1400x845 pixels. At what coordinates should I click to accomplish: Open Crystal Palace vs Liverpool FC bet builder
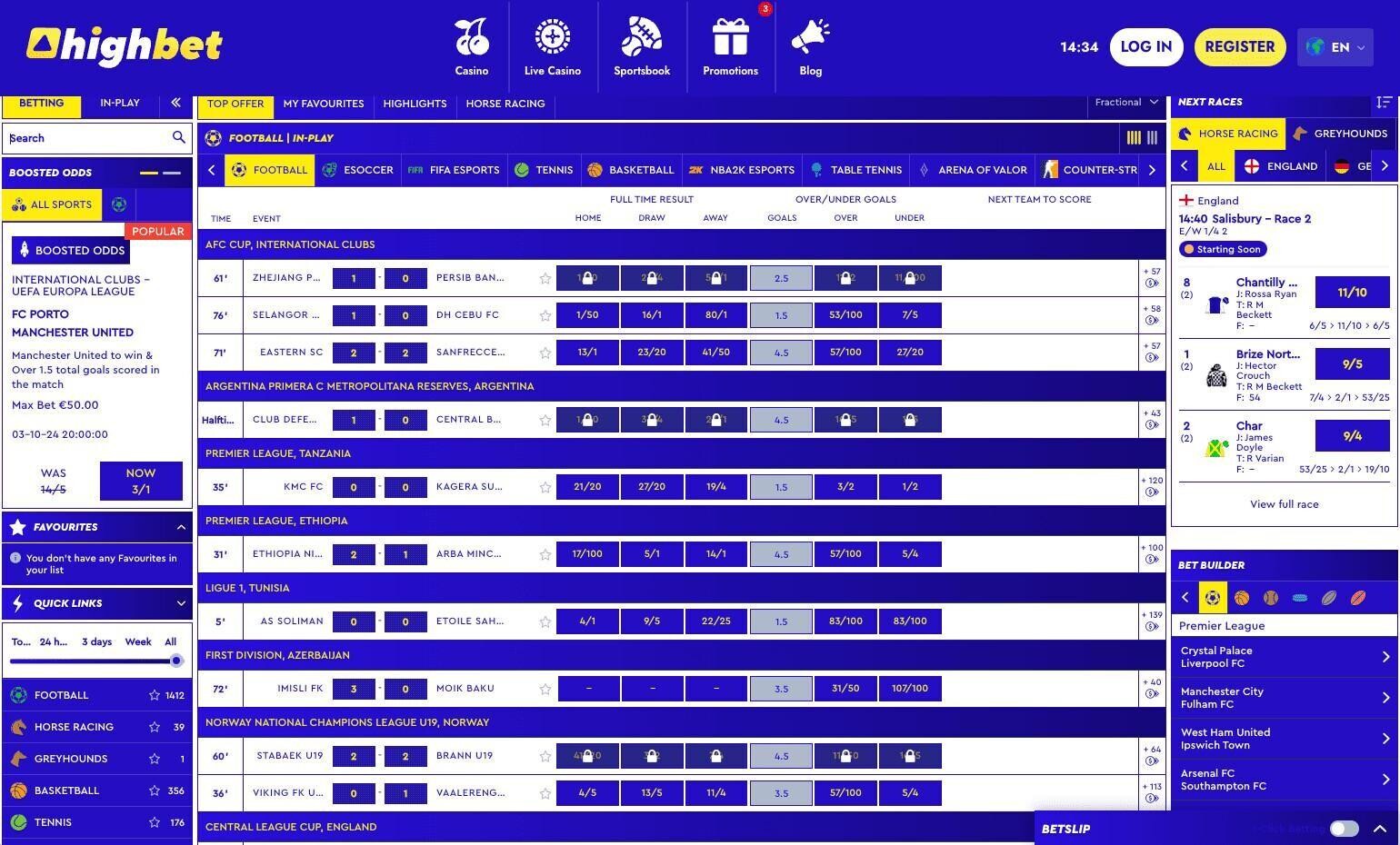tap(1285, 657)
